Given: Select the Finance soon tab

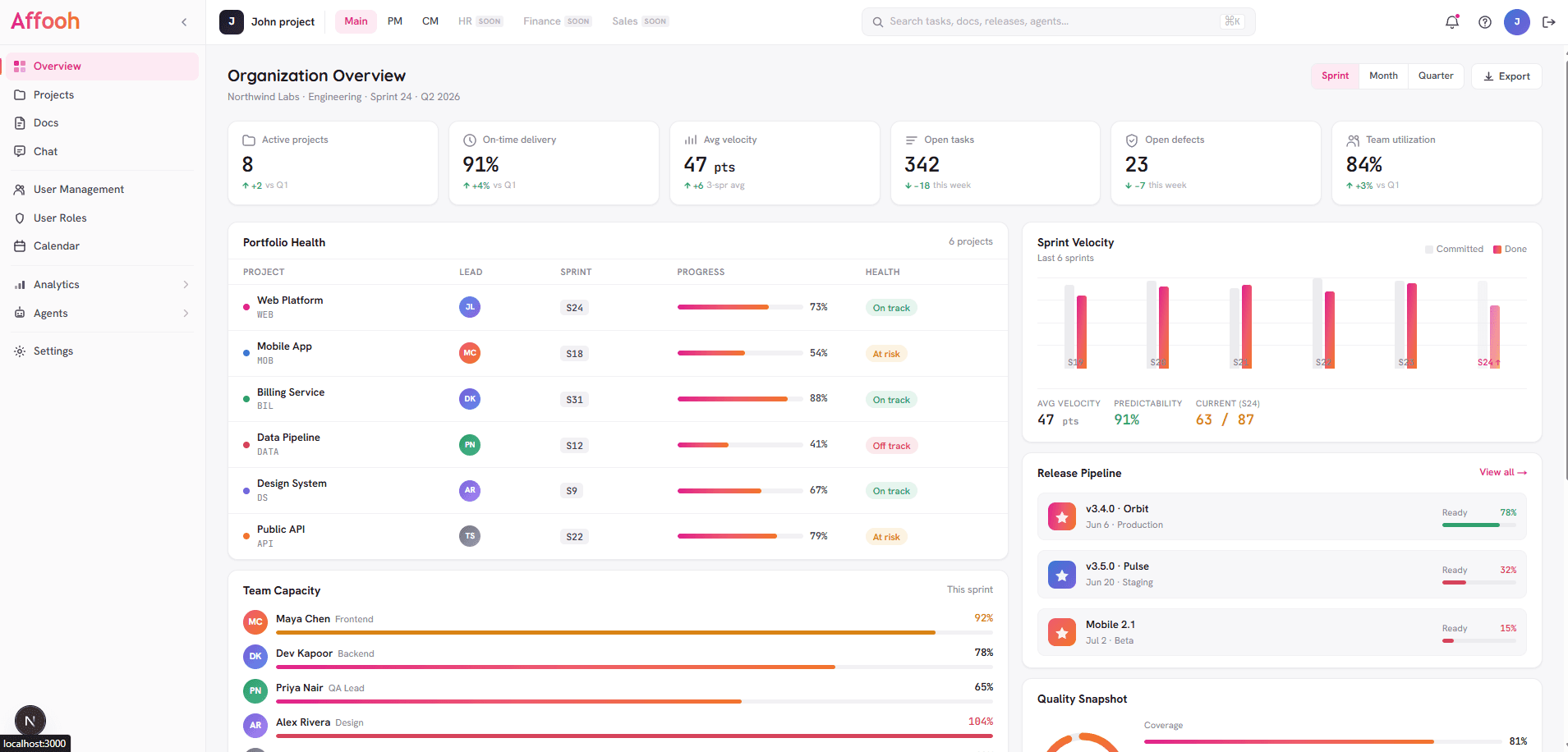Looking at the screenshot, I should click(557, 21).
